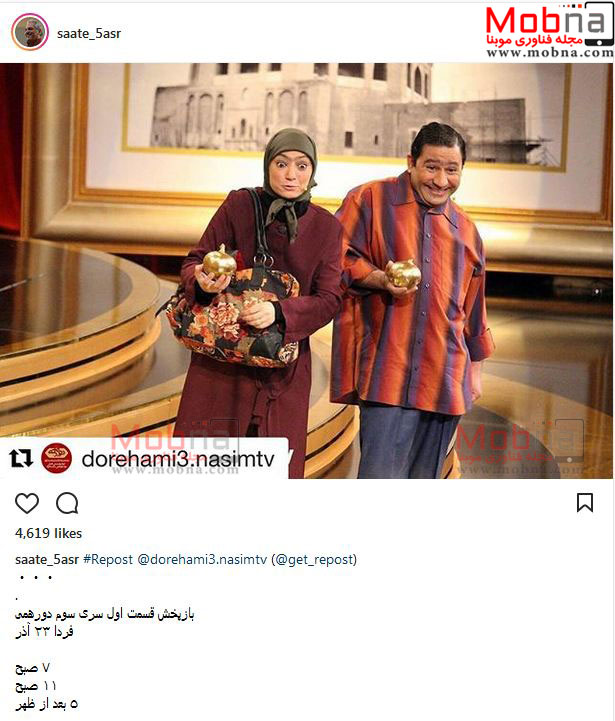
Task: Open the @get_repost mention
Action: (x=314, y=560)
